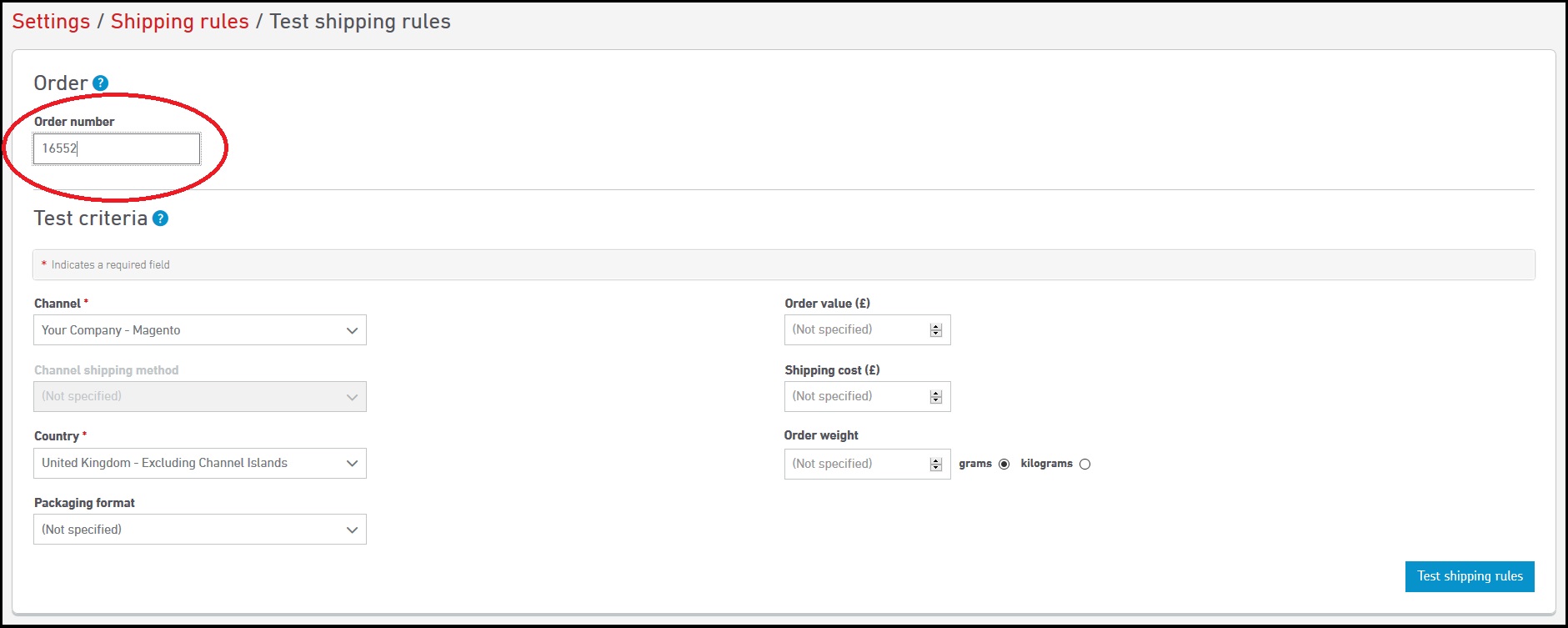Viewport: 1568px width, 628px height.
Task: Click the Order section help icon
Action: point(100,83)
